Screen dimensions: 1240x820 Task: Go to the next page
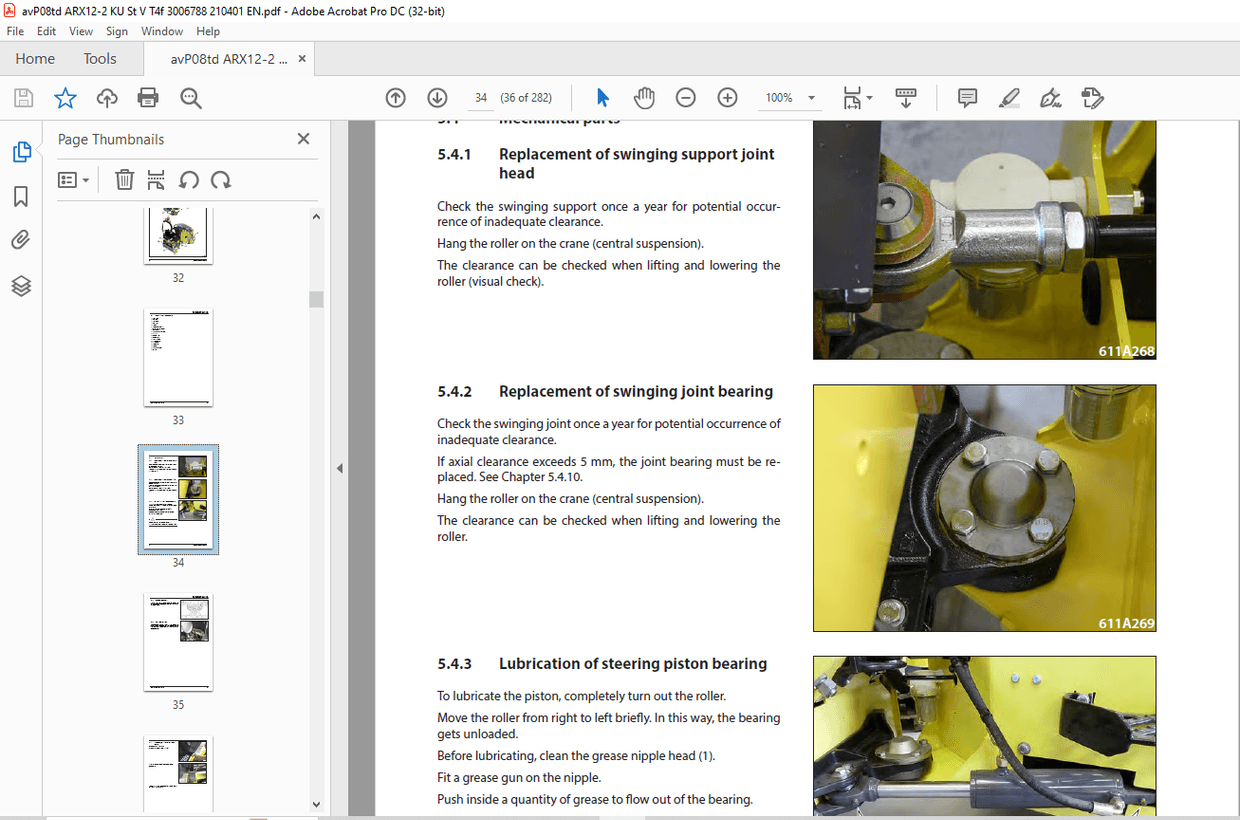click(x=437, y=97)
